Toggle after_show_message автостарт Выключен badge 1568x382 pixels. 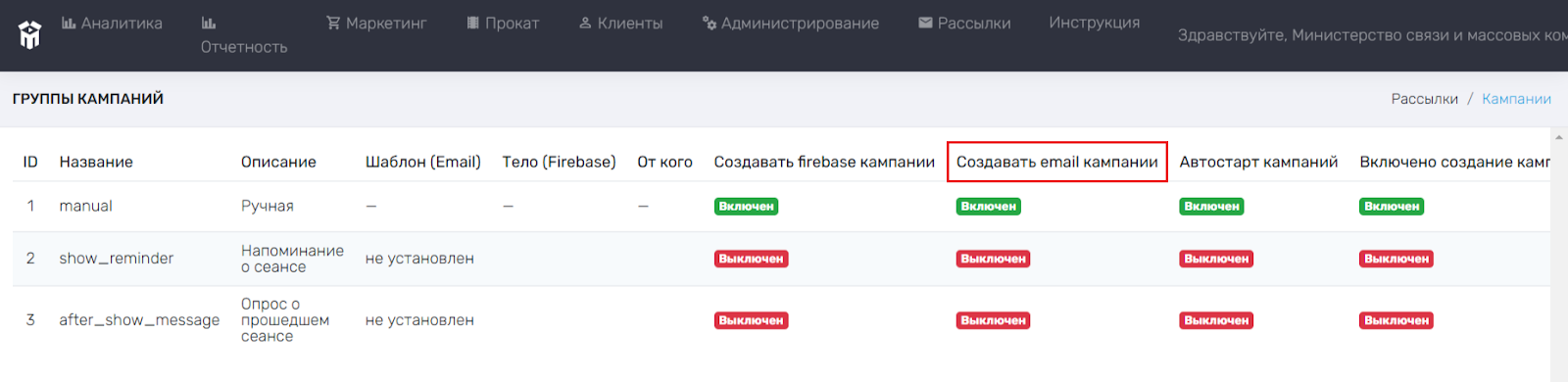coord(1216,320)
